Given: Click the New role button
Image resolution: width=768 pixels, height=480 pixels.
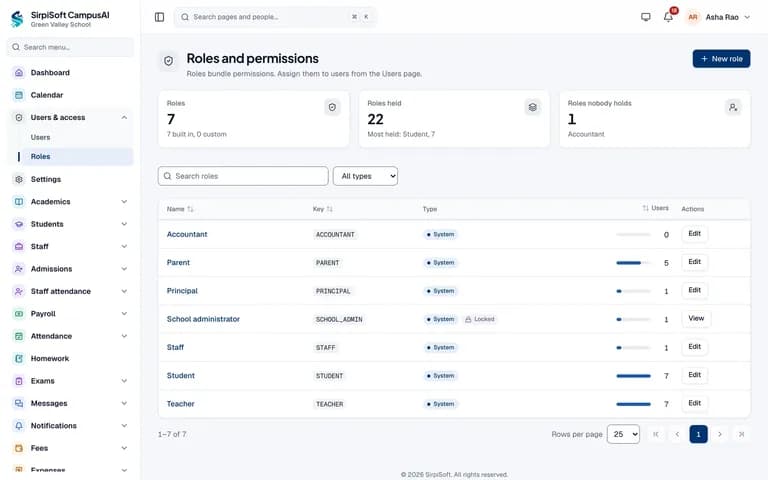Looking at the screenshot, I should (x=721, y=59).
